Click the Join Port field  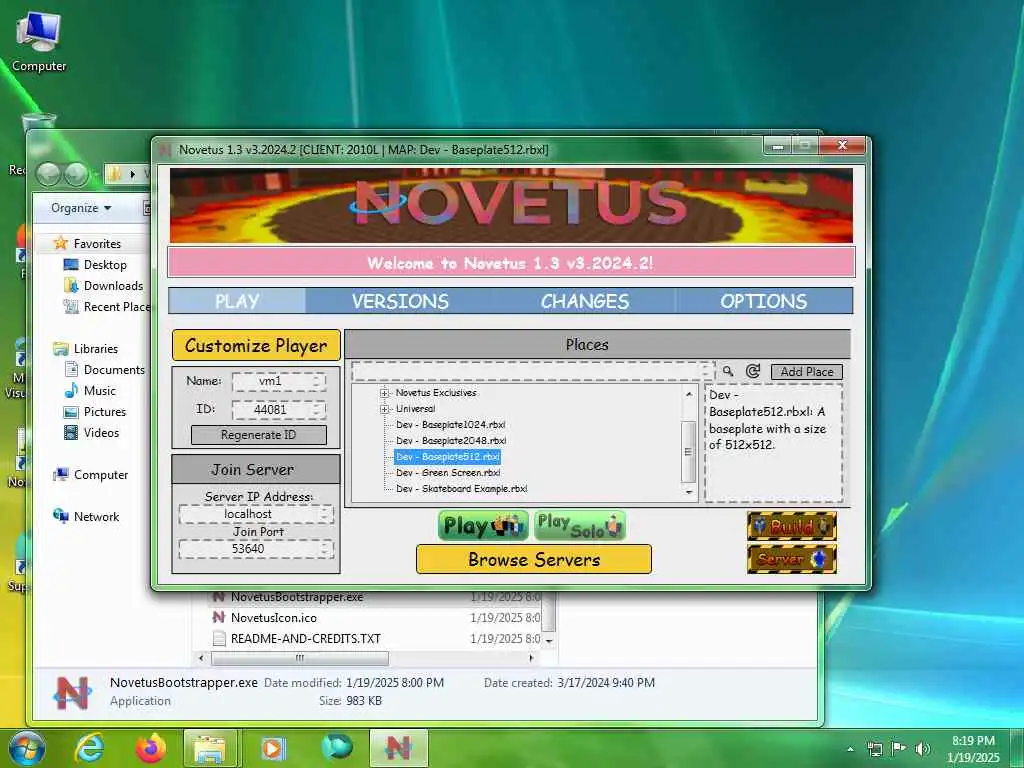(256, 549)
